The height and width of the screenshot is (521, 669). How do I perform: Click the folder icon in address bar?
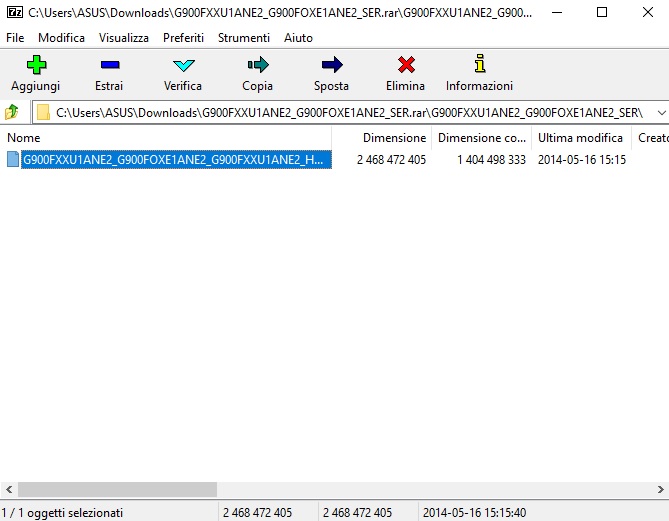coord(43,113)
